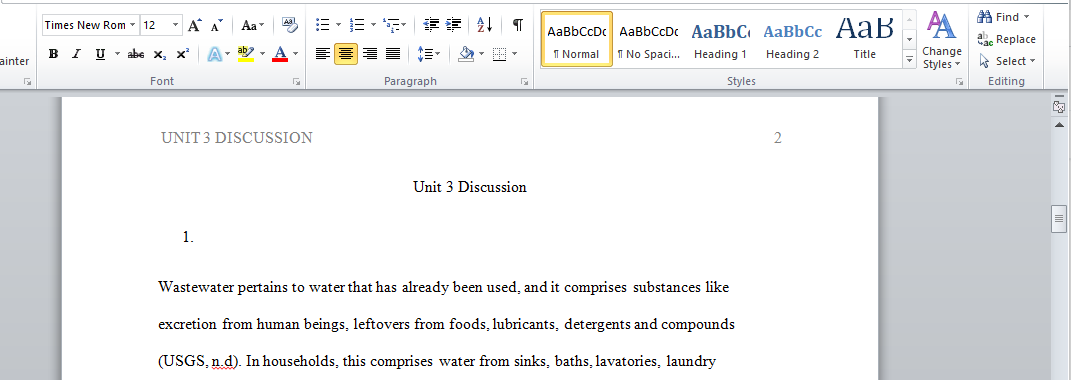
Task: Apply Title style
Action: pos(864,40)
